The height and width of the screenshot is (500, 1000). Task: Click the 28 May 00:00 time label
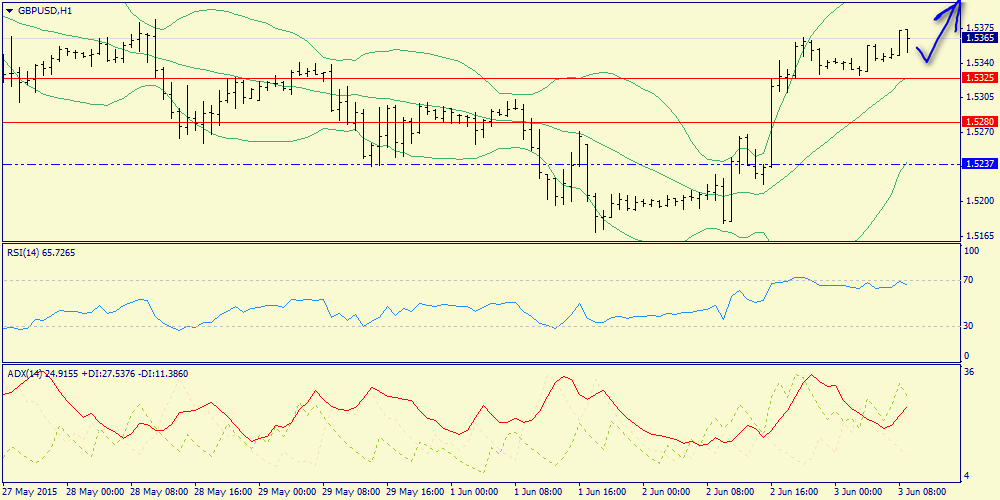click(x=94, y=492)
